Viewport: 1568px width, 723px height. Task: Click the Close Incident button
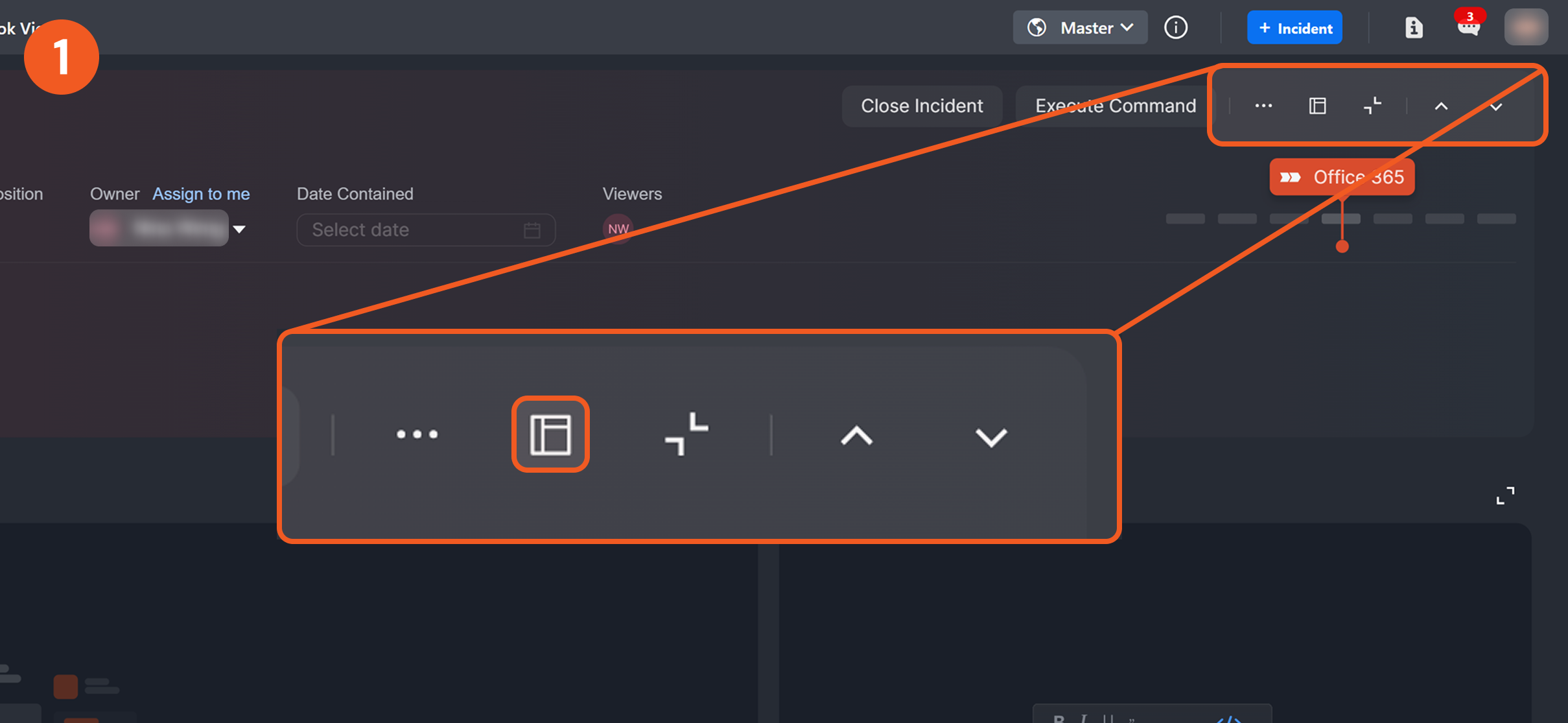[x=921, y=106]
